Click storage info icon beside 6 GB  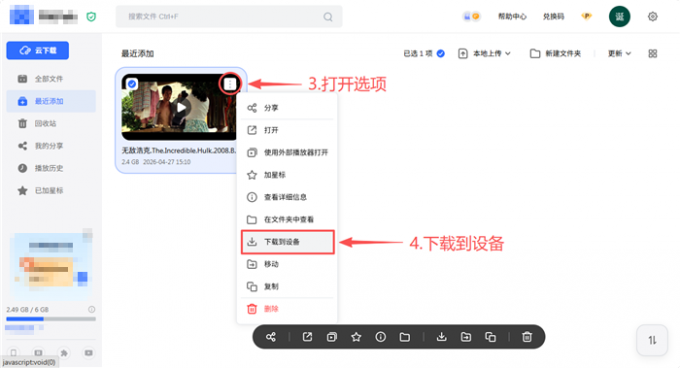point(92,309)
